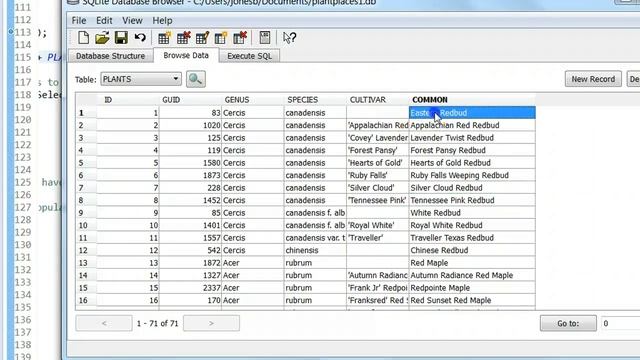The width and height of the screenshot is (640, 360).
Task: Click the magnifier search button beside Table
Action: [x=196, y=79]
